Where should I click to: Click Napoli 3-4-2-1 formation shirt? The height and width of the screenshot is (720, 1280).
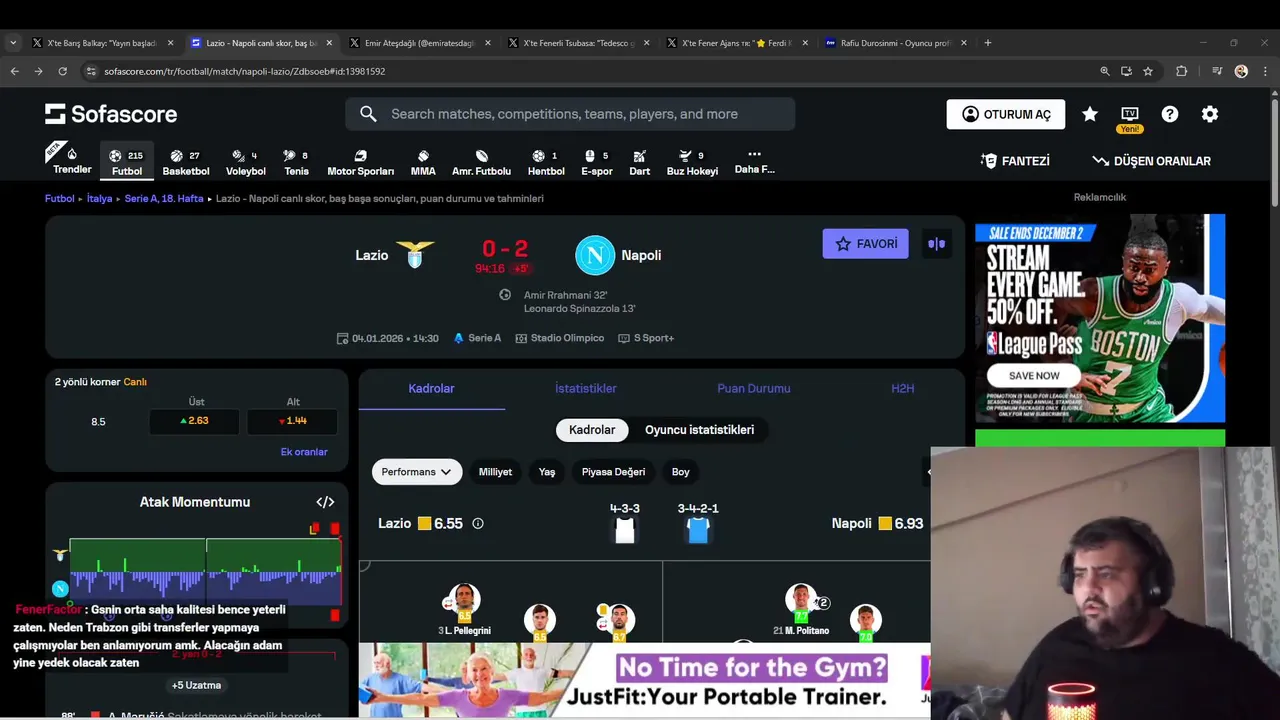point(698,530)
